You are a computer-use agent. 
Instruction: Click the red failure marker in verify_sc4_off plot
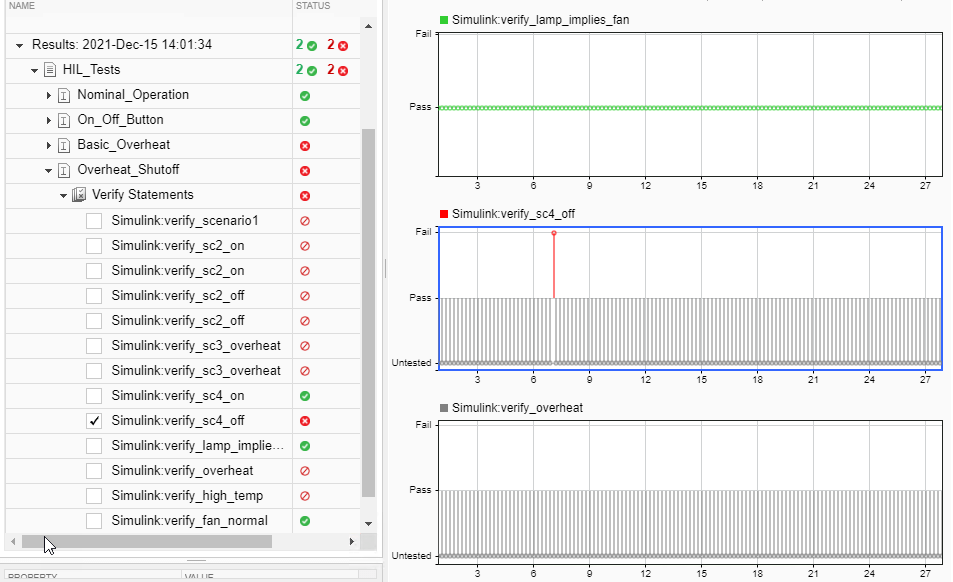click(x=554, y=233)
